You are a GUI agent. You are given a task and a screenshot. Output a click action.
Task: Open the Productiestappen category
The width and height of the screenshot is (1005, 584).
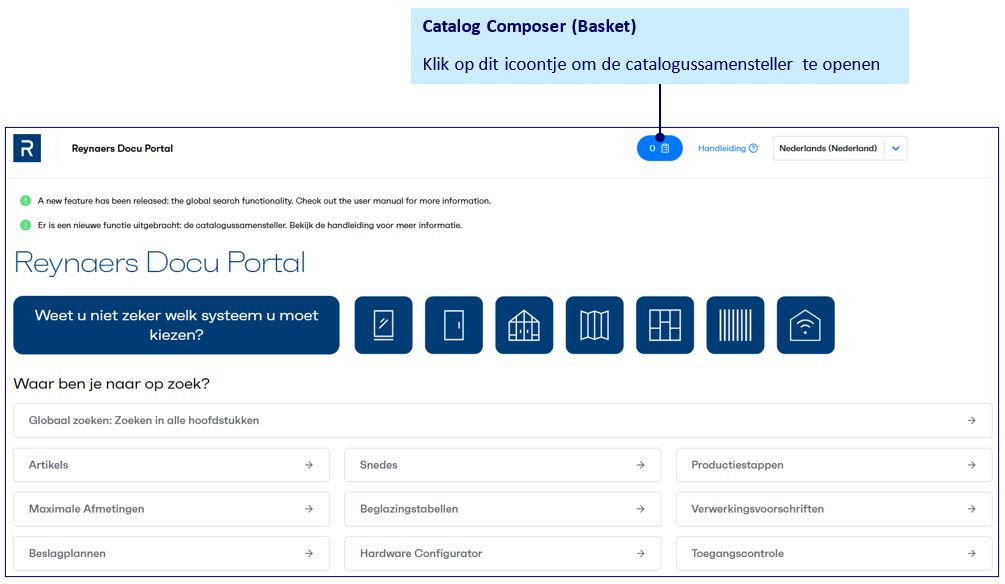(834, 465)
